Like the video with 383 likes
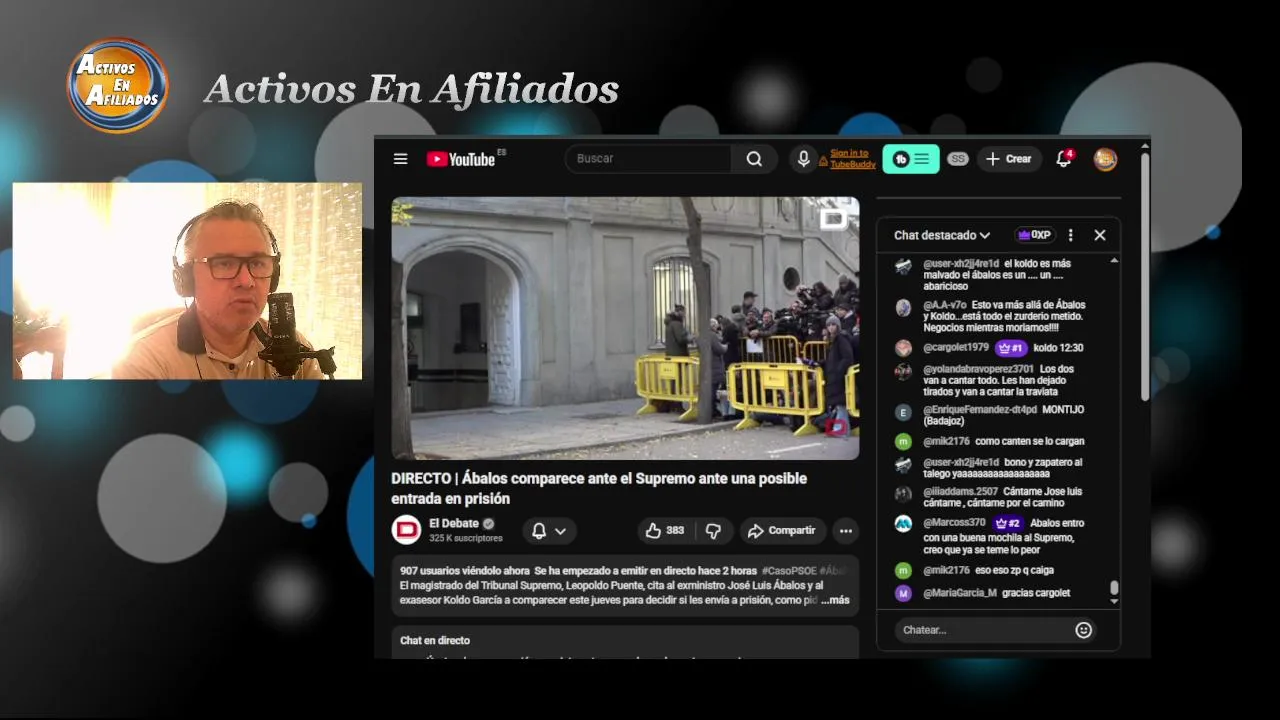 (x=665, y=531)
